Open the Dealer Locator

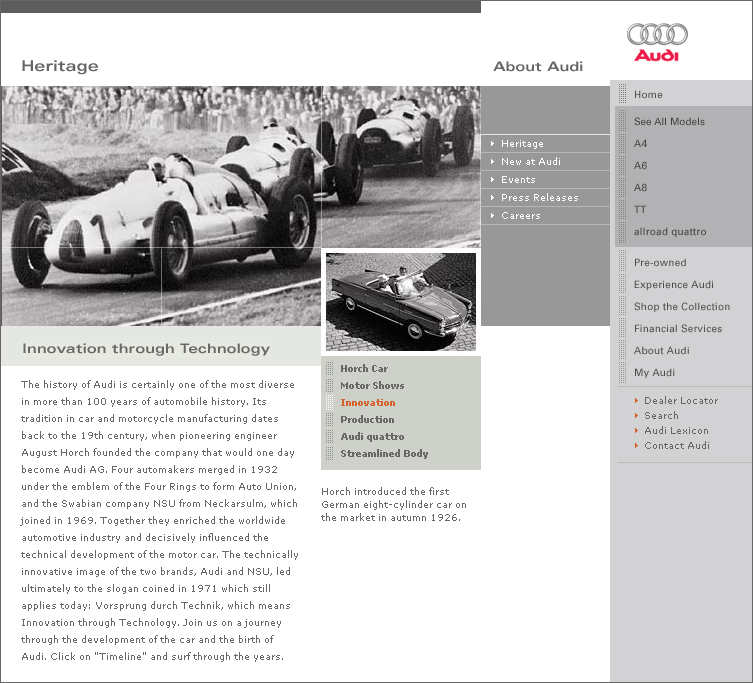tap(681, 401)
